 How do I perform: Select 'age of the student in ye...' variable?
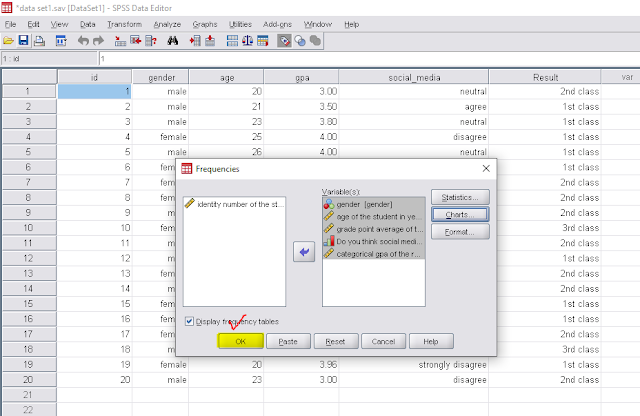(373, 216)
